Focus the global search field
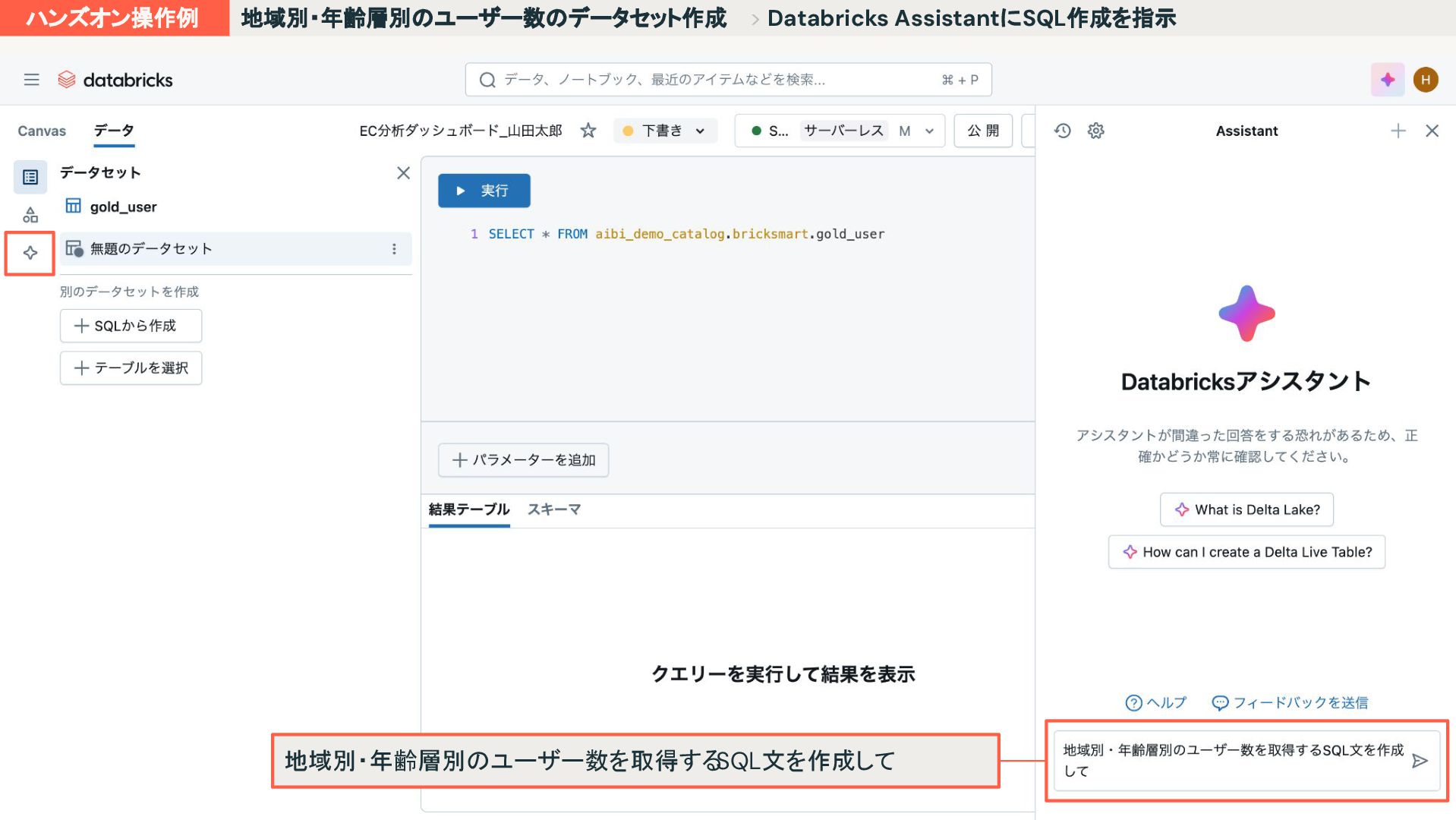The image size is (1456, 820). (728, 80)
